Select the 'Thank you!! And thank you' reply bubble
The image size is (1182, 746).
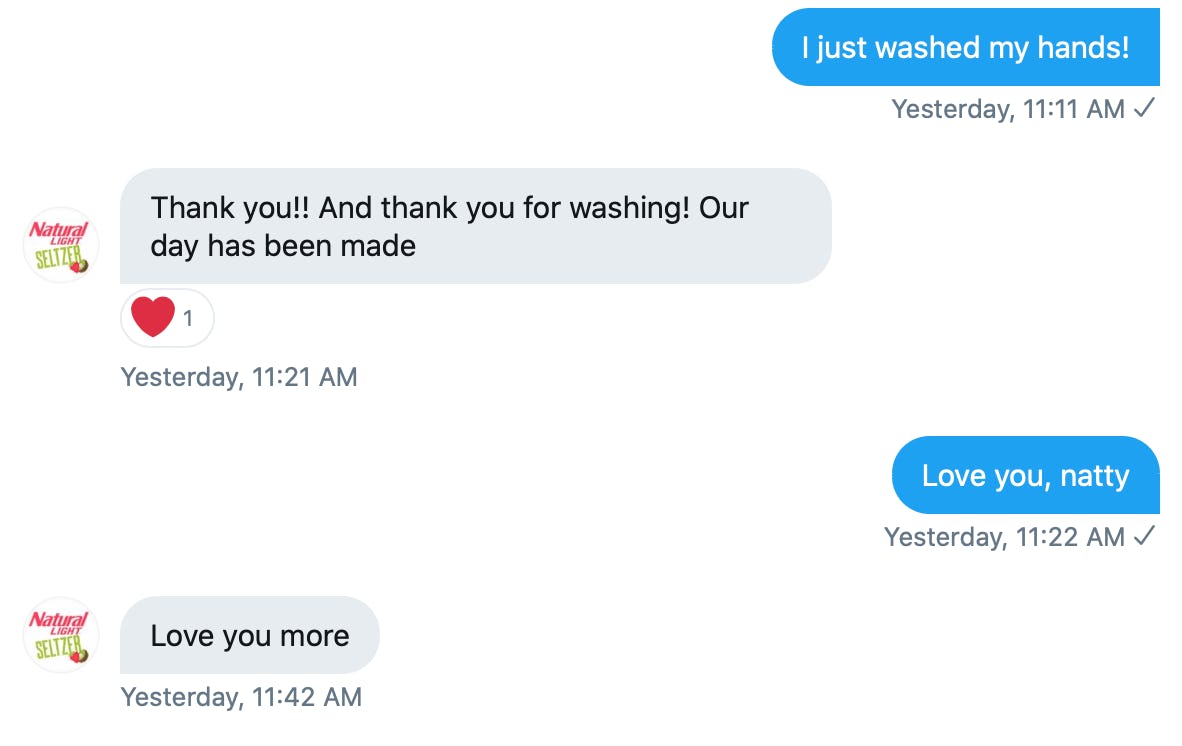[x=475, y=226]
